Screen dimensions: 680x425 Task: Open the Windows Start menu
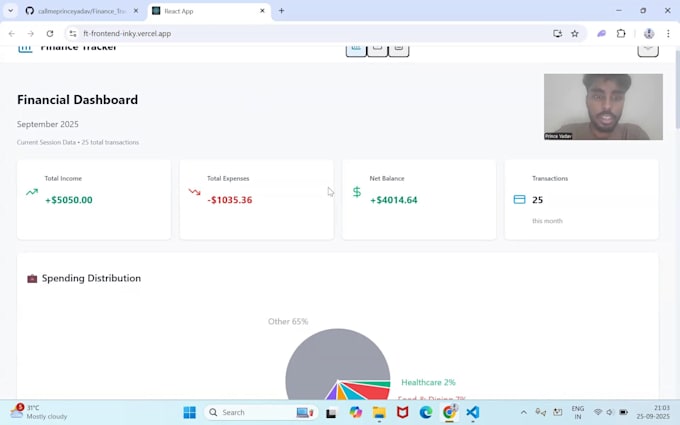[x=190, y=412]
